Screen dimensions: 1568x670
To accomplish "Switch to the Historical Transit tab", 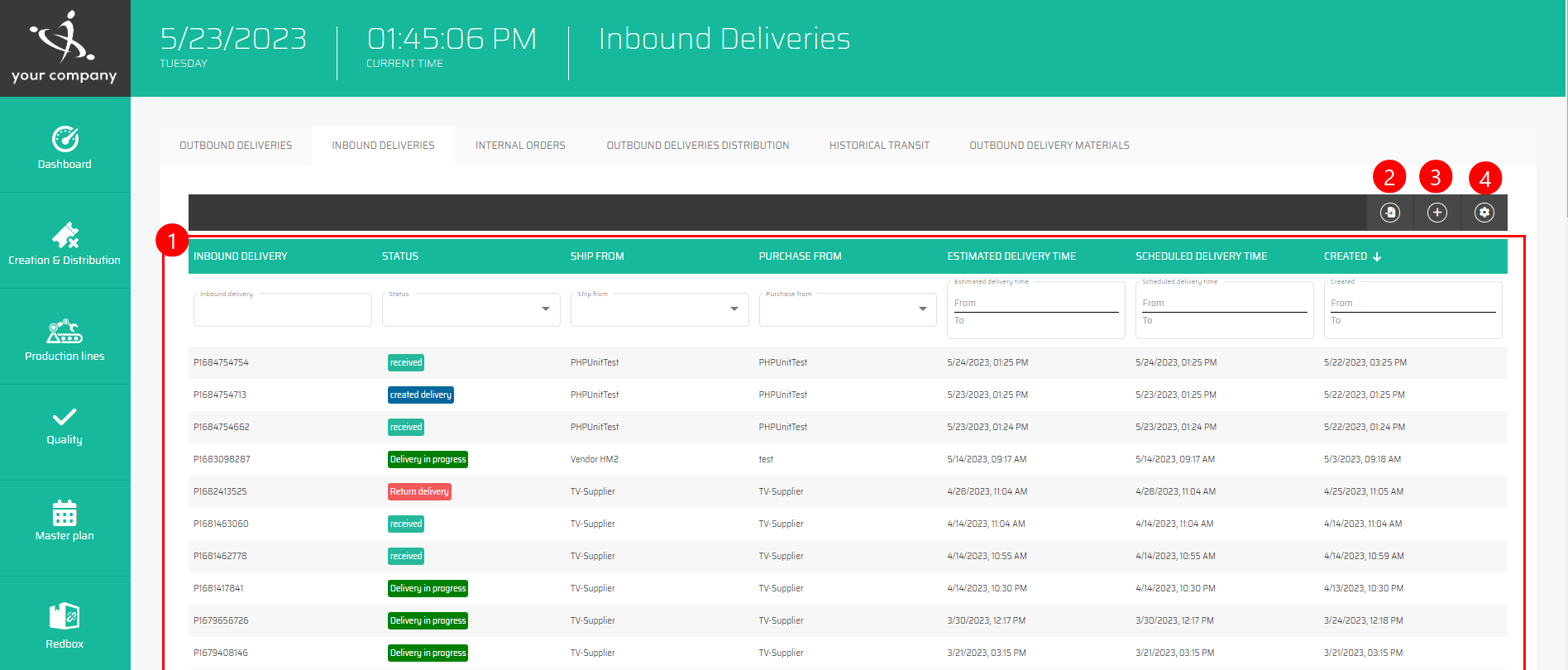I will (x=879, y=146).
